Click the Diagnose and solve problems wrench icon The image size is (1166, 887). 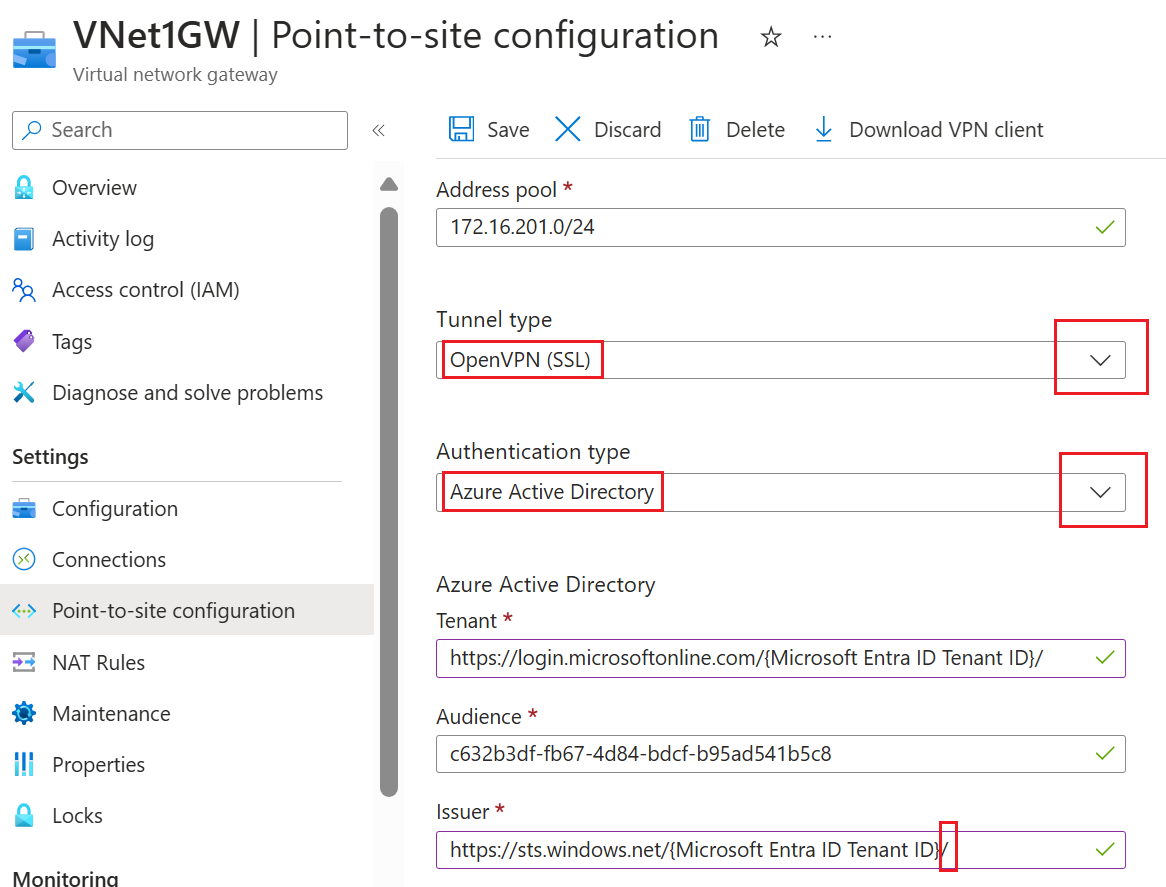coord(24,392)
